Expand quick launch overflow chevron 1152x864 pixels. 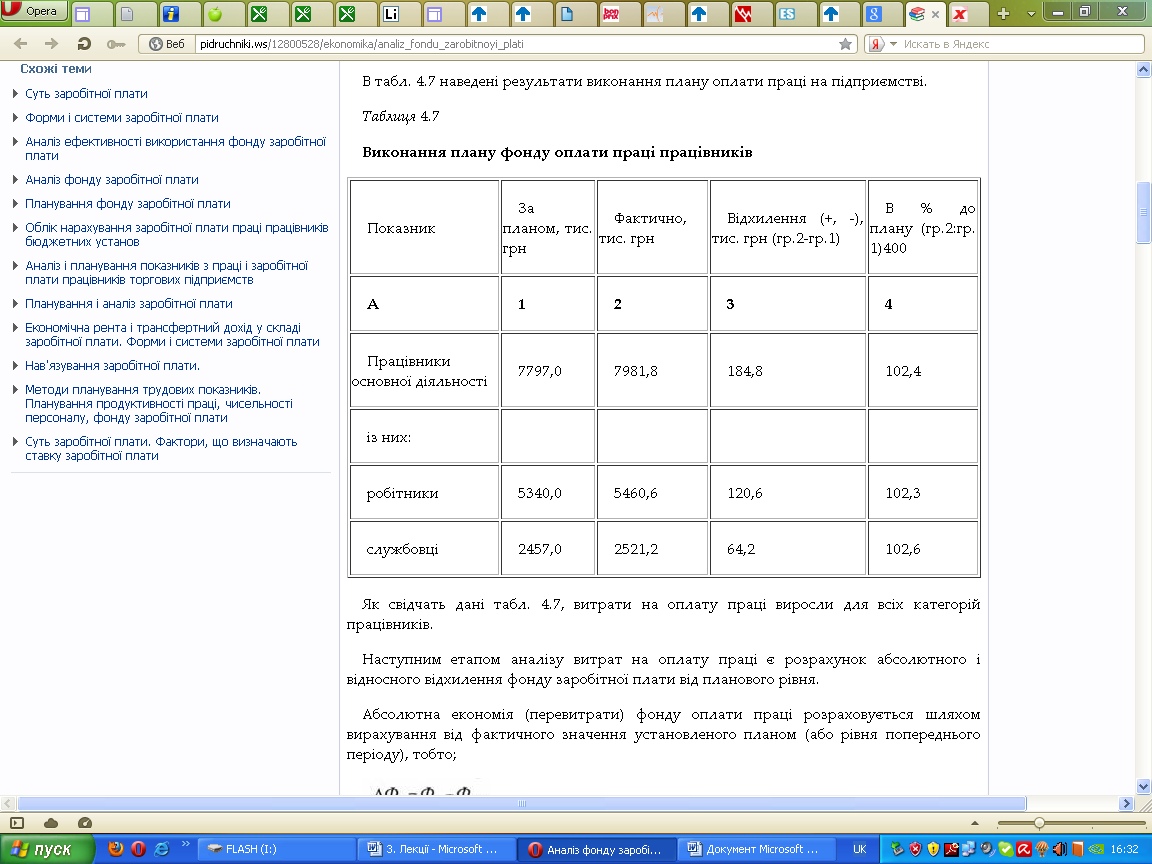(x=185, y=844)
